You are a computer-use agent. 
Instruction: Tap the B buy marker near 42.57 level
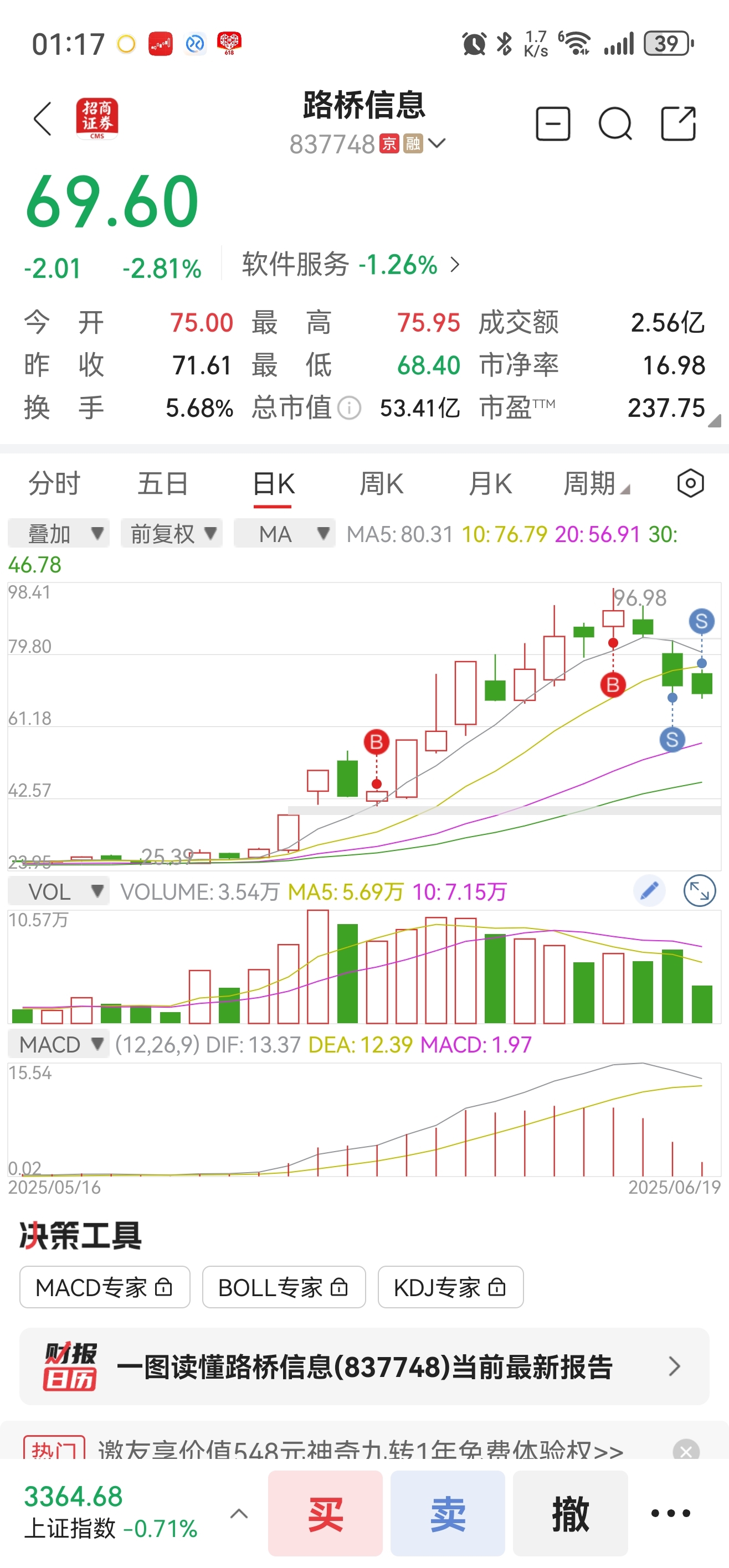point(376,742)
